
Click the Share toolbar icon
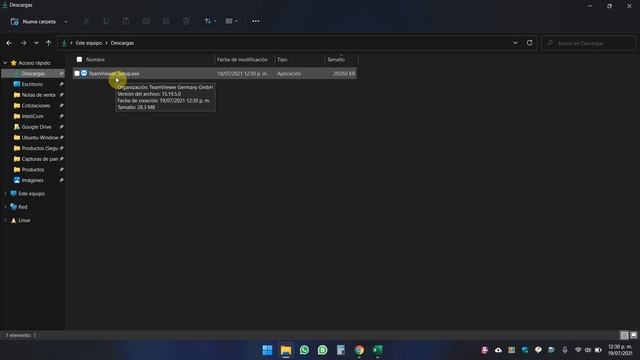pyautogui.click(x=166, y=21)
